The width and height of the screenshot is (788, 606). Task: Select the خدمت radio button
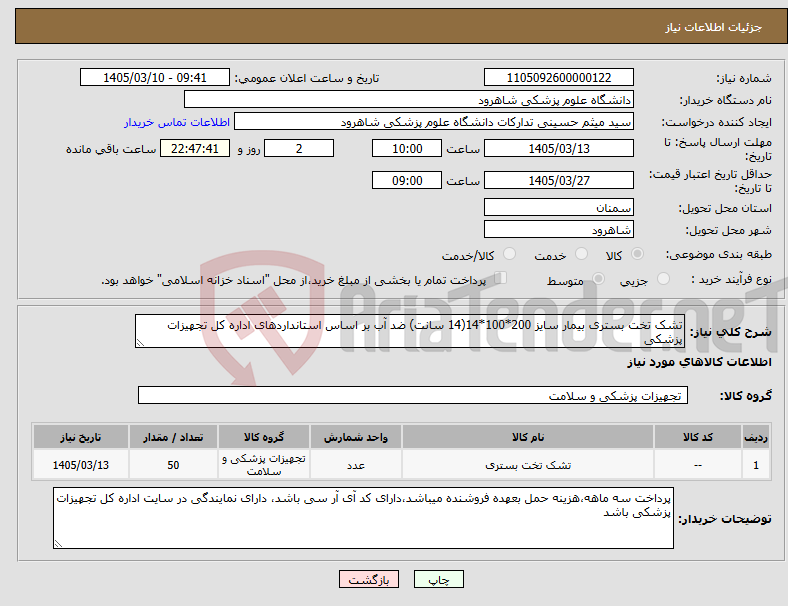(x=581, y=254)
